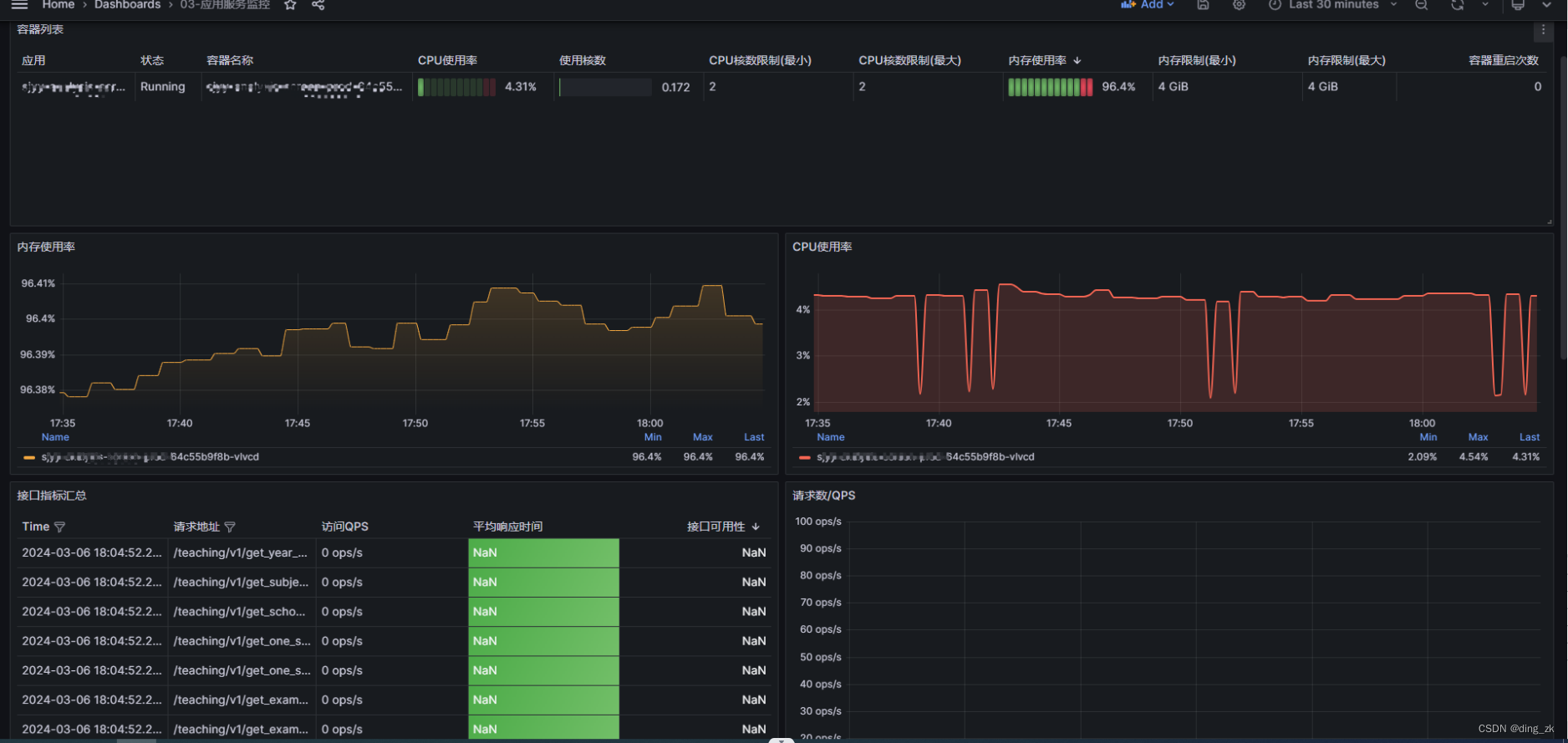1568x743 pixels.
Task: Open the Last 30 minutes time picker
Action: (1332, 5)
